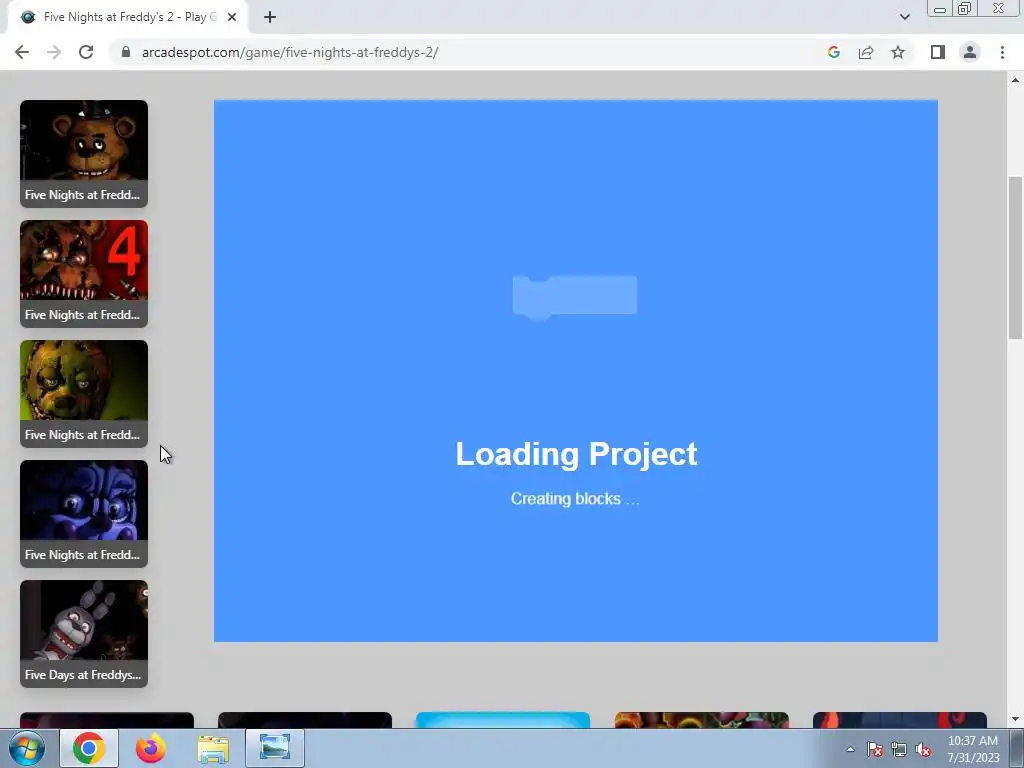This screenshot has width=1024, height=768.
Task: Open the green Springtrap game thumbnail
Action: tap(84, 394)
